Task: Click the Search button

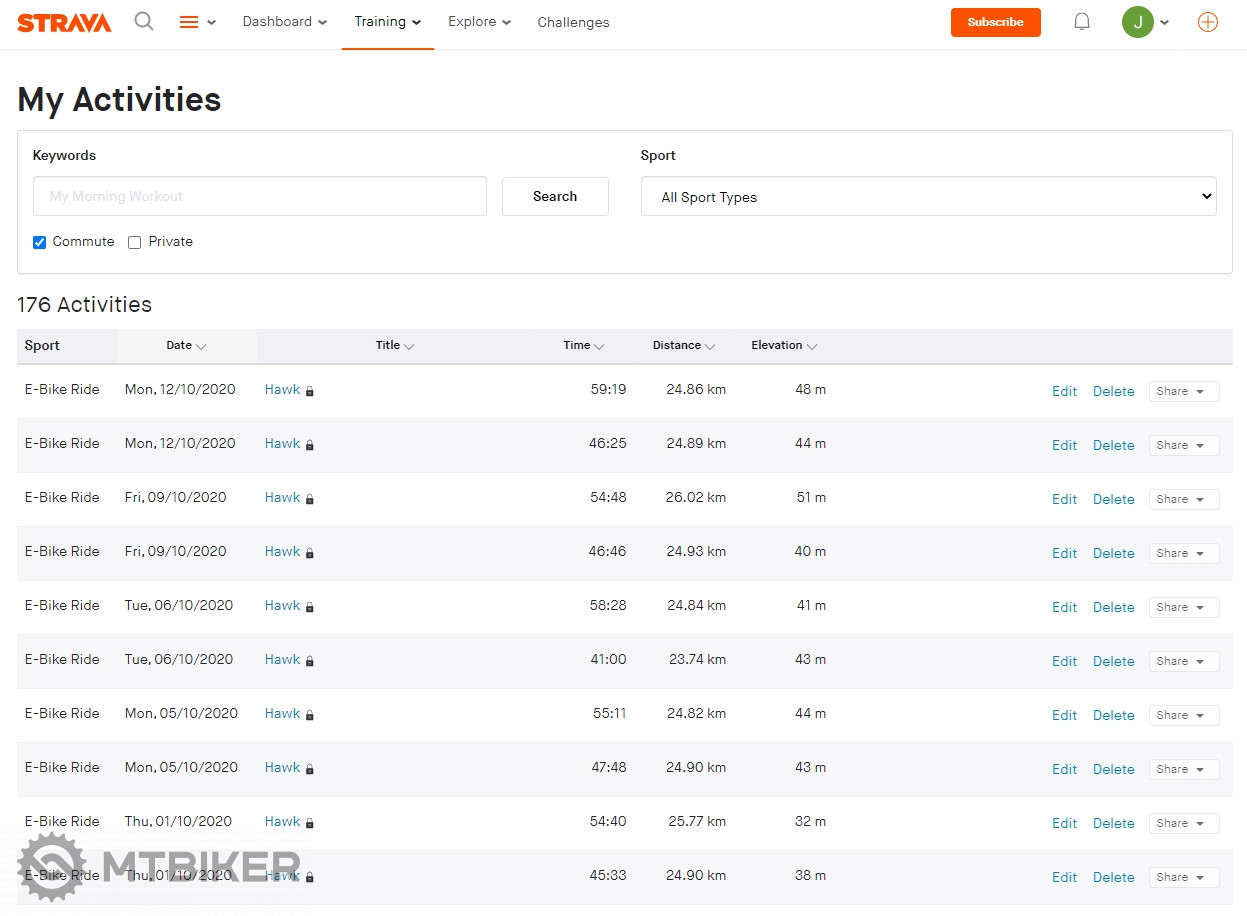Action: coord(555,197)
